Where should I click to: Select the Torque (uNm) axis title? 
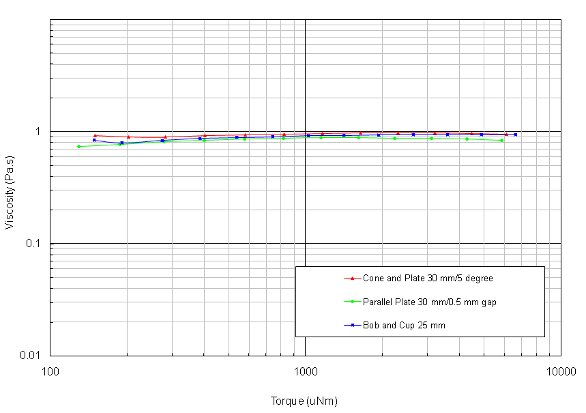pyautogui.click(x=304, y=401)
